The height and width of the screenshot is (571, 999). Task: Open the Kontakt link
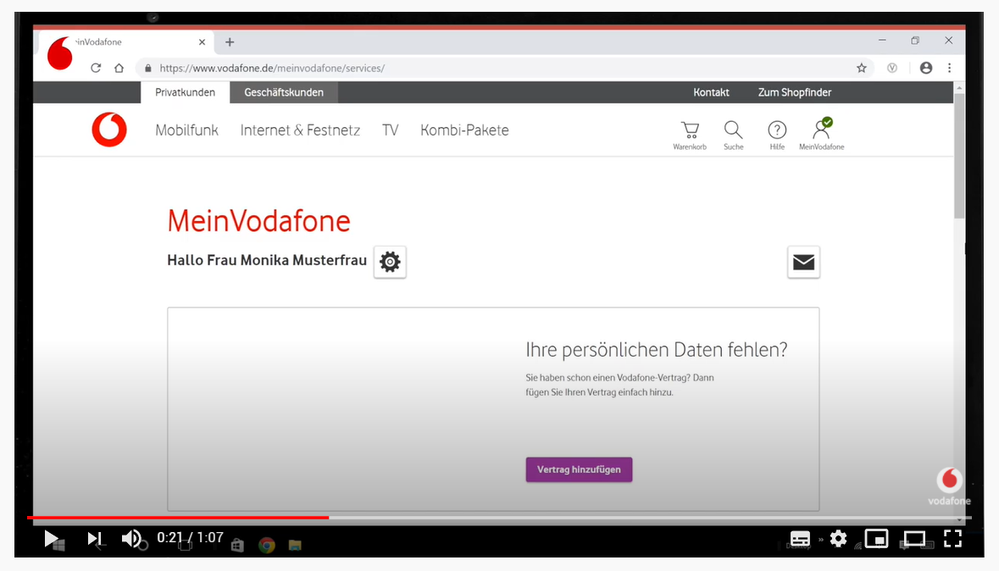tap(711, 92)
